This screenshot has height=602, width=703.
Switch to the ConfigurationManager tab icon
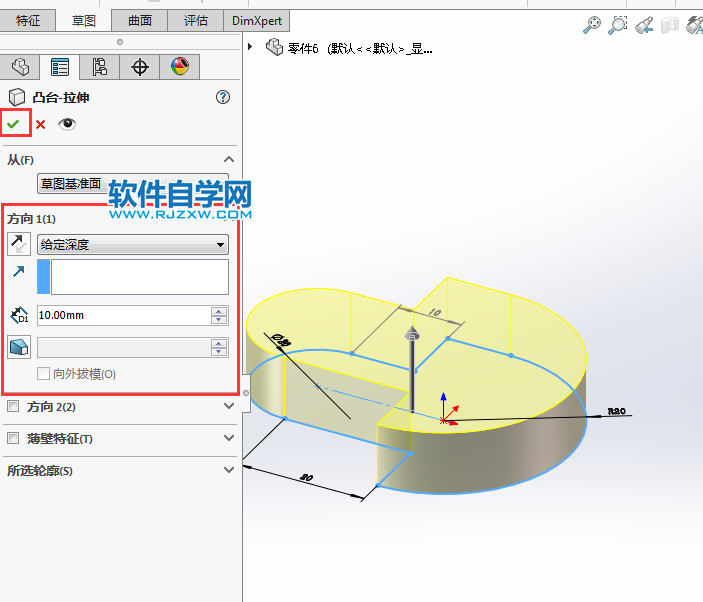point(99,67)
